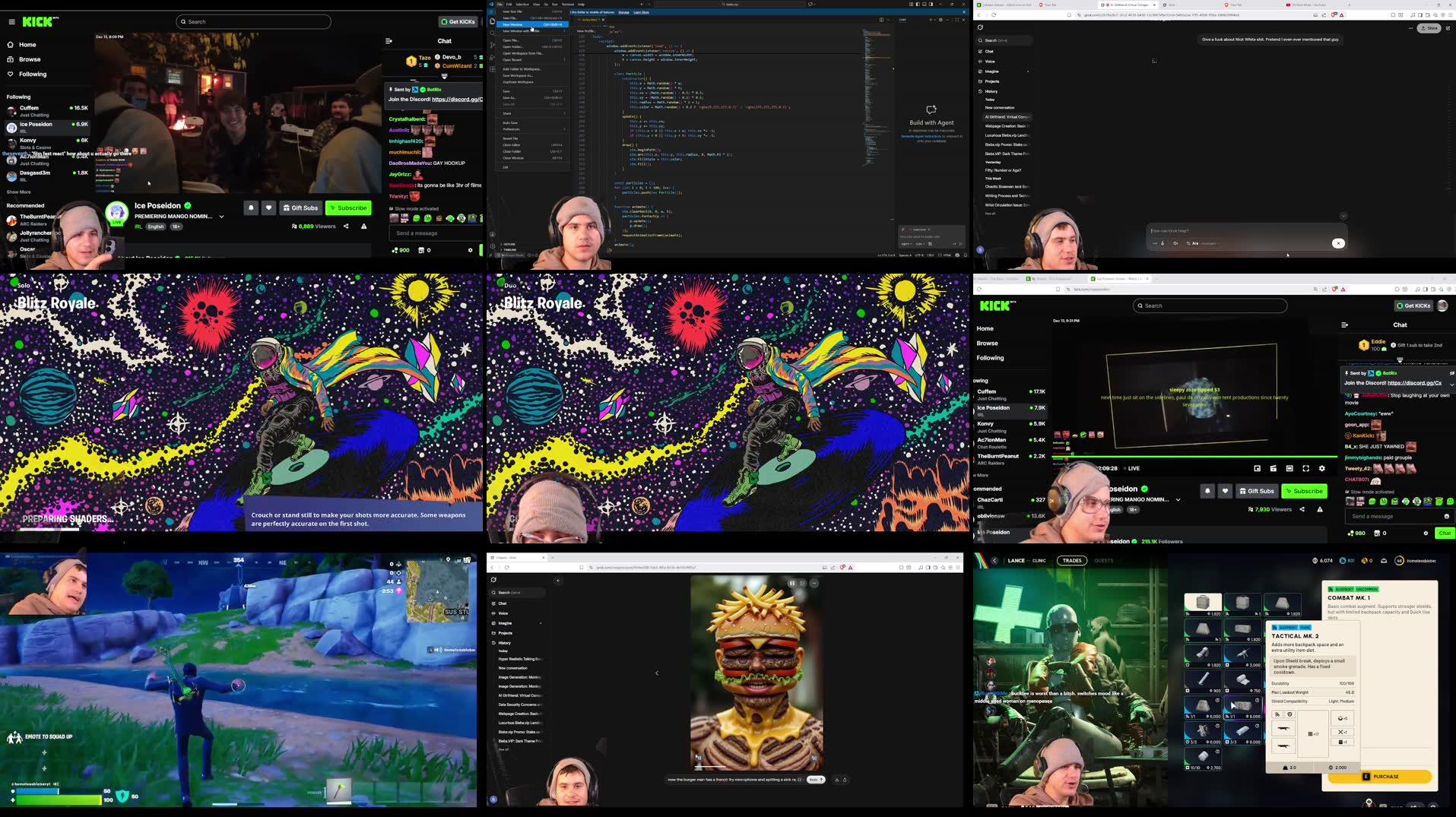The width and height of the screenshot is (1456, 817).
Task: Switch to the QUESTS tab in the trader shop
Action: pos(1103,560)
